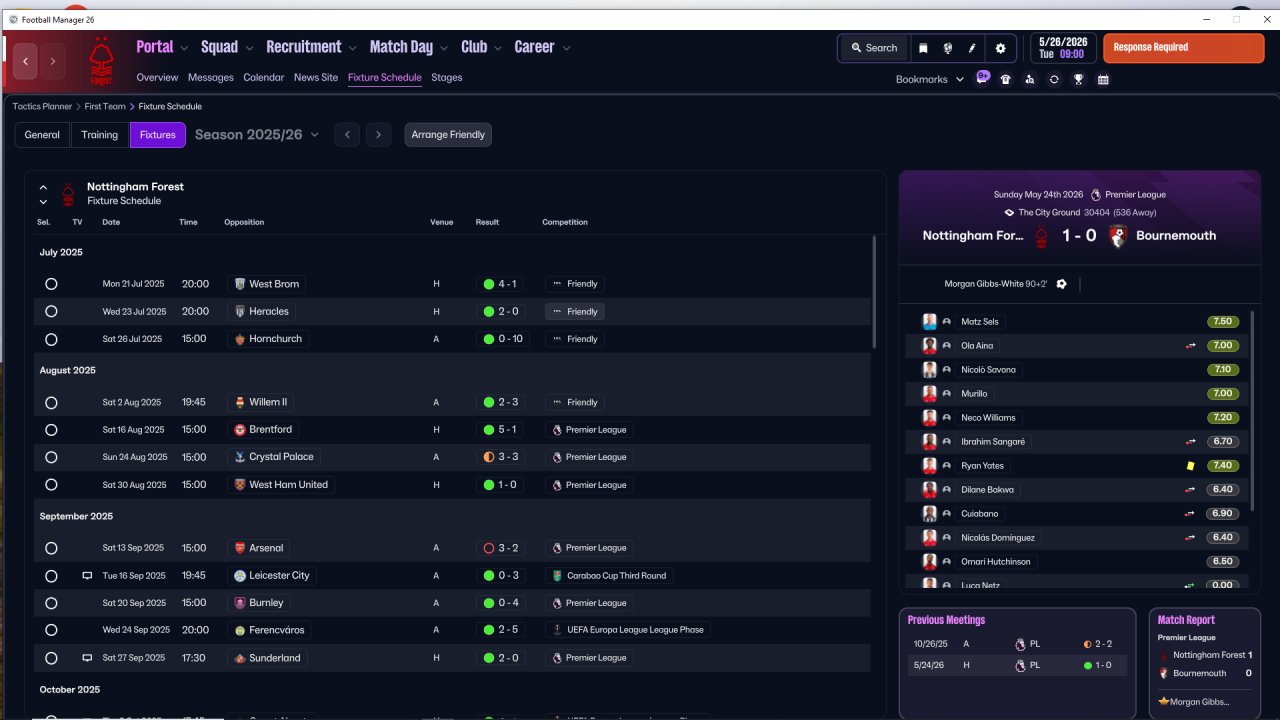This screenshot has width=1280, height=720.
Task: Click the 5/26/2026 date and time box
Action: (x=1064, y=48)
